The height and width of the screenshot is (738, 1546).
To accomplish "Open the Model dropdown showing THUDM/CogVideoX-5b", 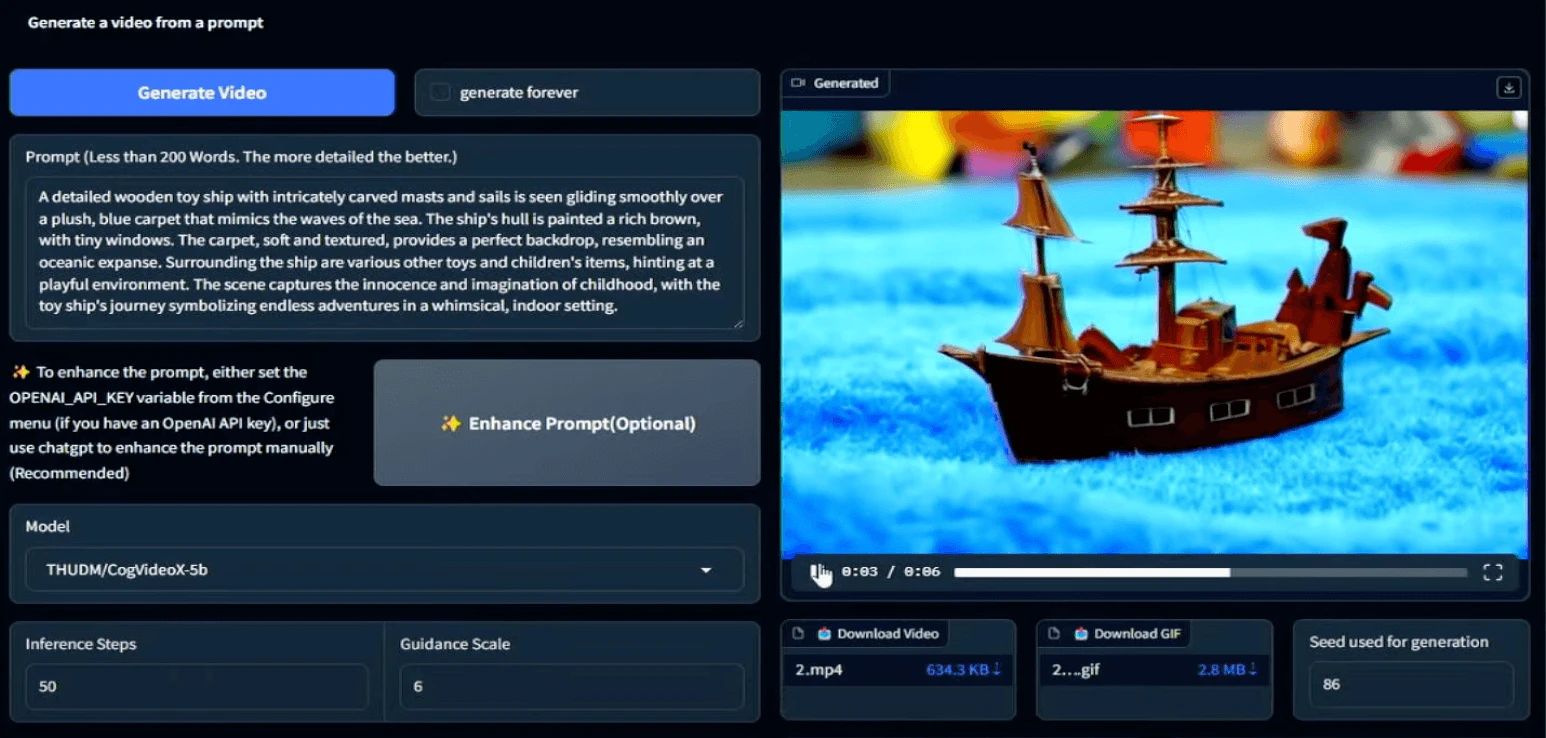I will 384,569.
